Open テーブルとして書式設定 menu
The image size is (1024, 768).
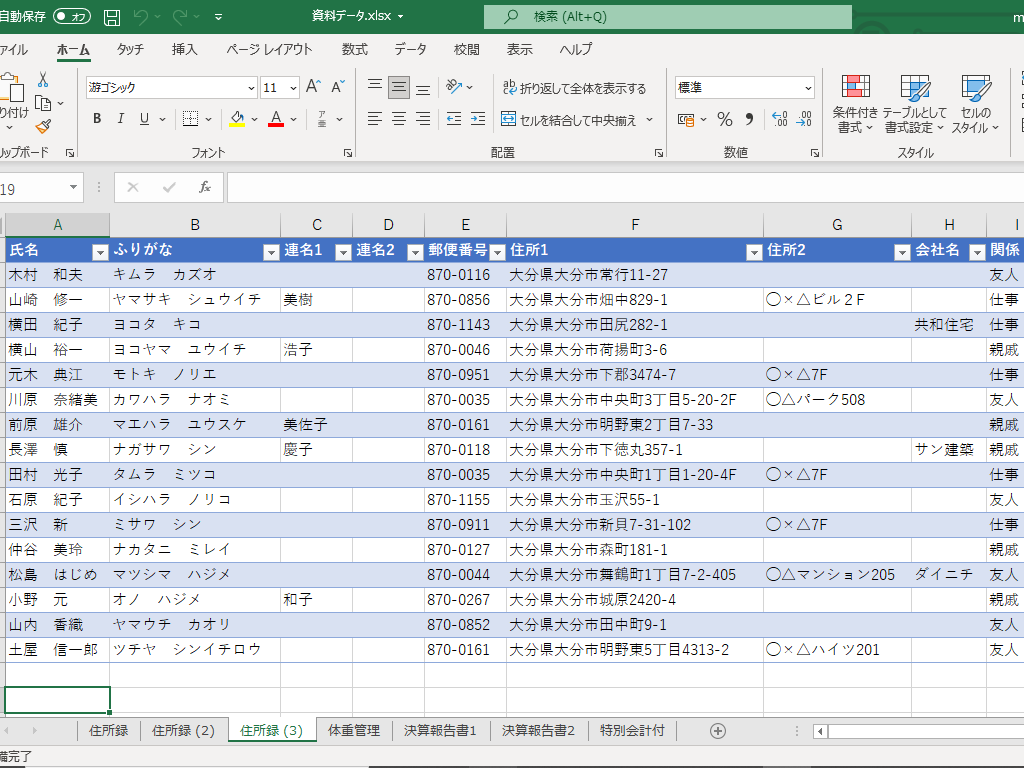pos(914,103)
